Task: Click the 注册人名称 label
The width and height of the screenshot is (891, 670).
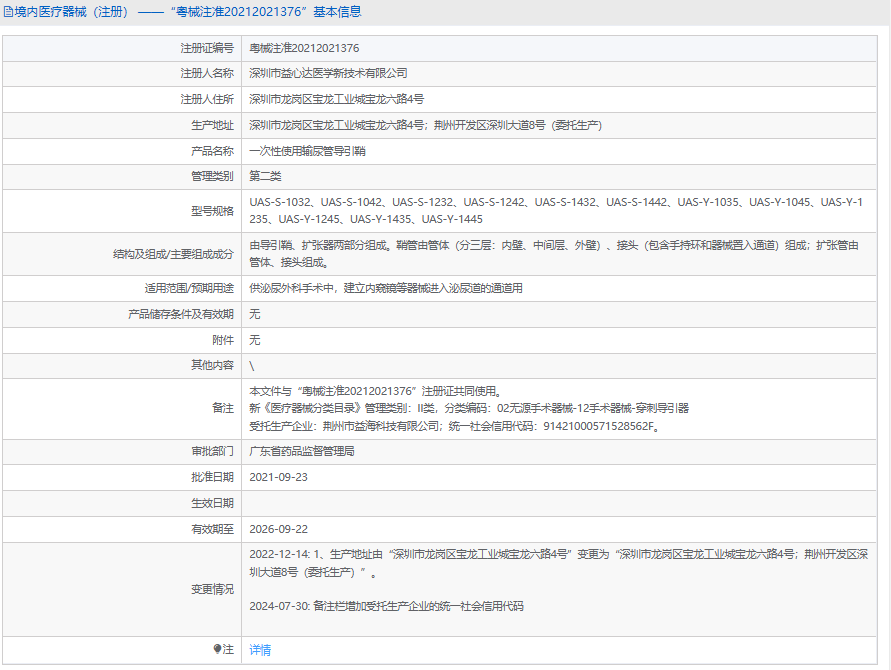Action: 207,73
